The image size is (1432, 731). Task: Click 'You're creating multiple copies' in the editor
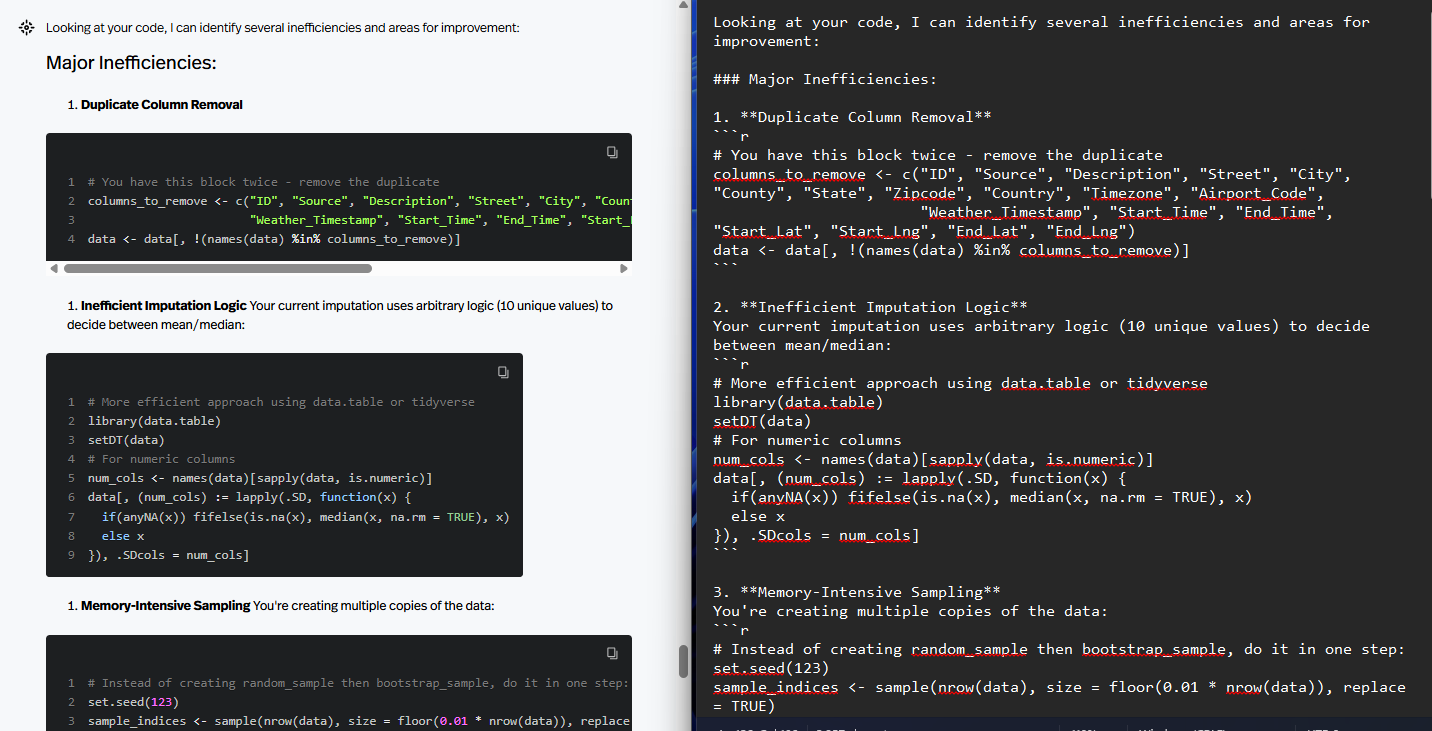(910, 611)
